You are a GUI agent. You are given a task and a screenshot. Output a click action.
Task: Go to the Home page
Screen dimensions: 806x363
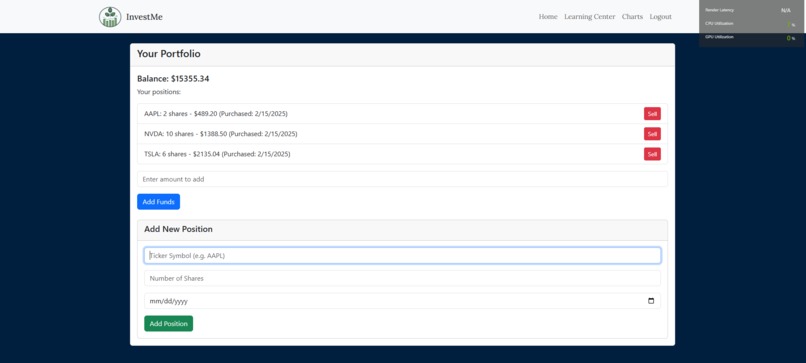[548, 16]
